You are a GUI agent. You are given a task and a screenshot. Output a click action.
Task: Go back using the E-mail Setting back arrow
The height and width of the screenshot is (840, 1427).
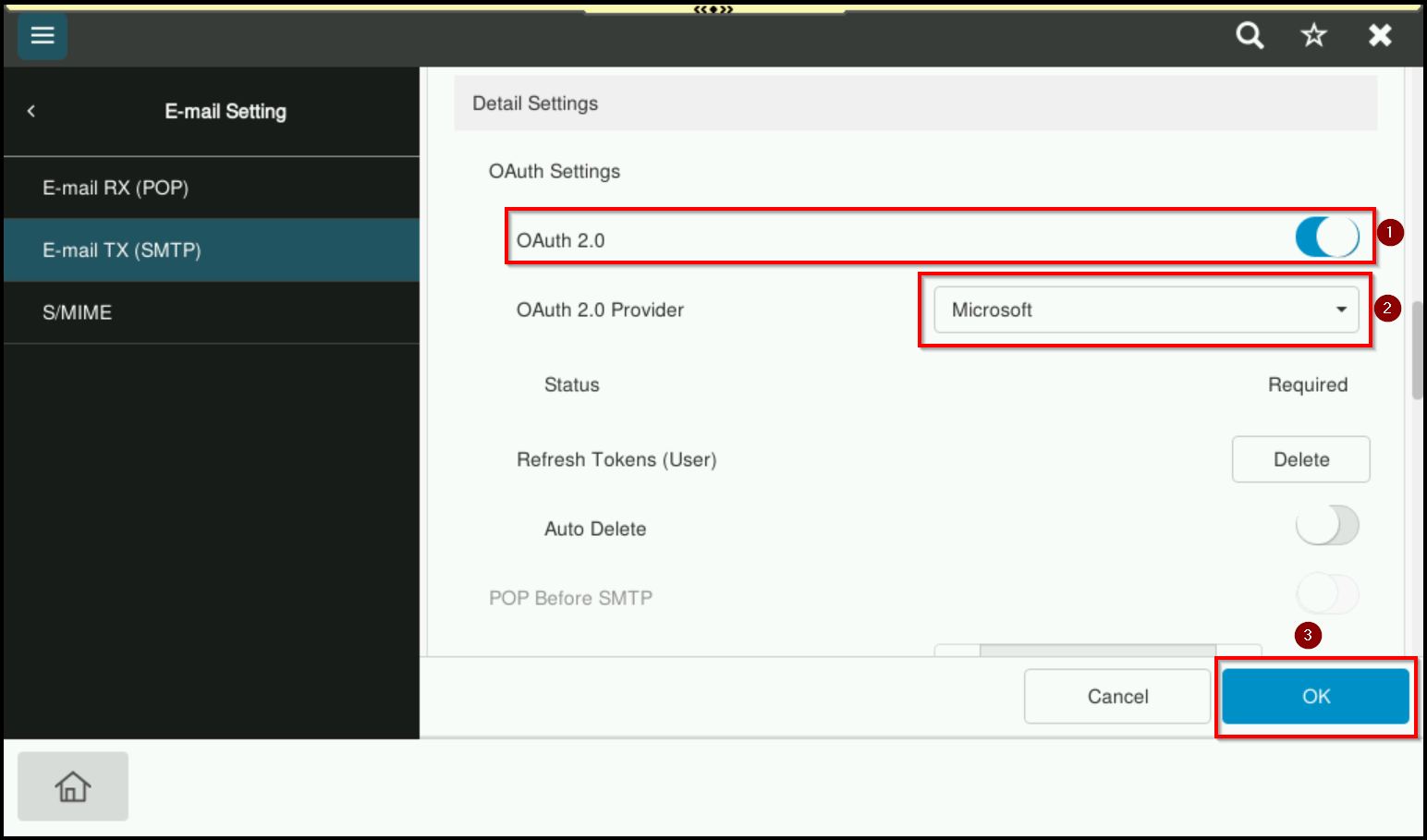pyautogui.click(x=30, y=111)
